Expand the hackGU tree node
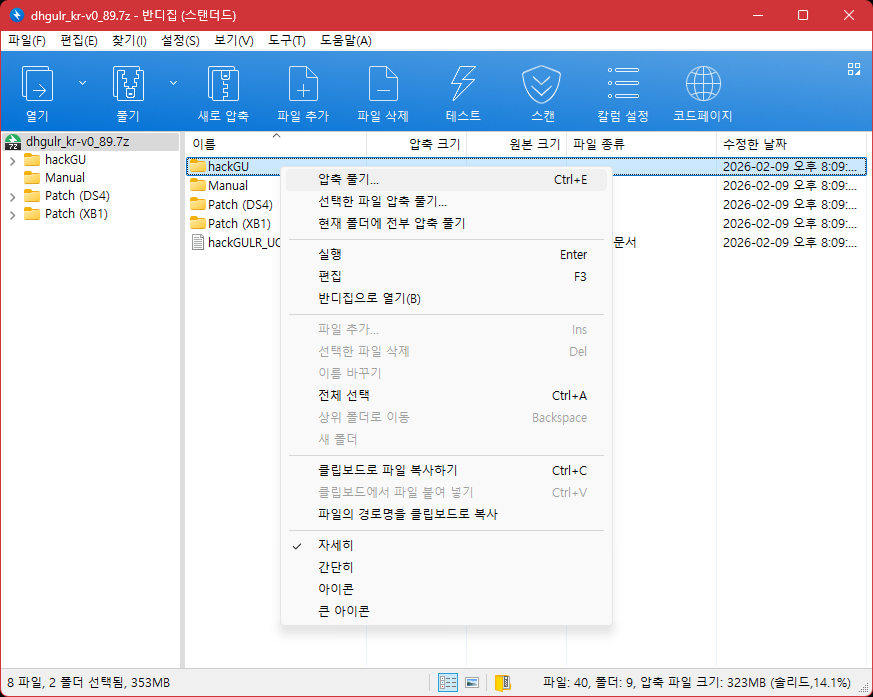 [12, 161]
